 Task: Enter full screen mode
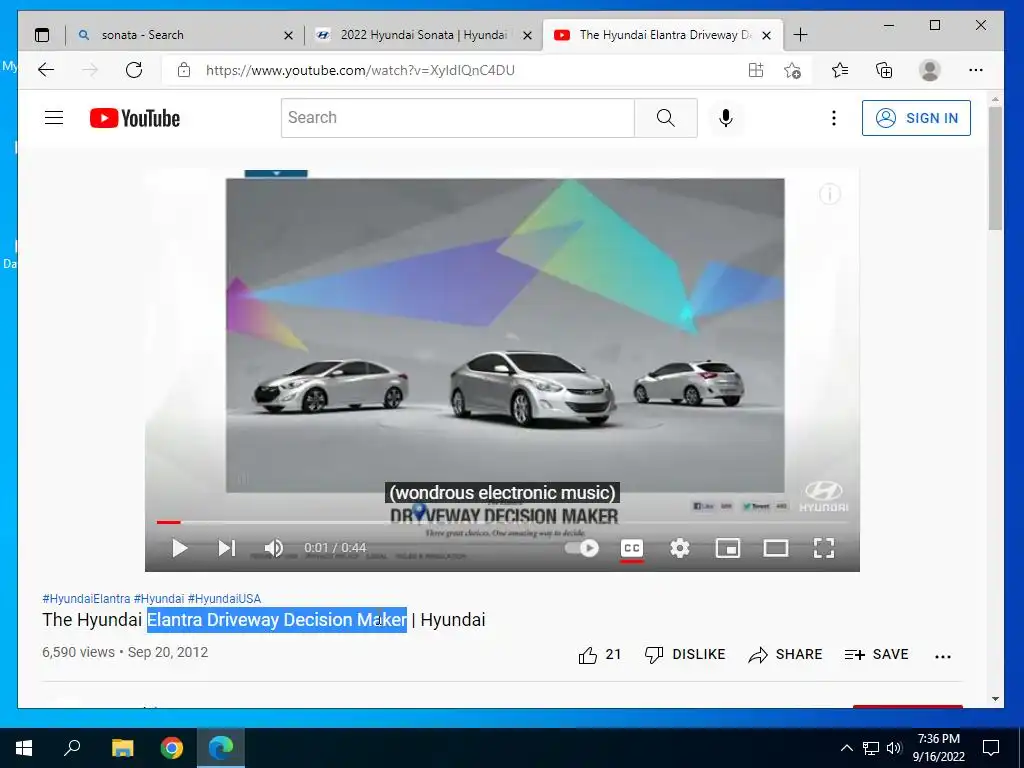click(824, 548)
